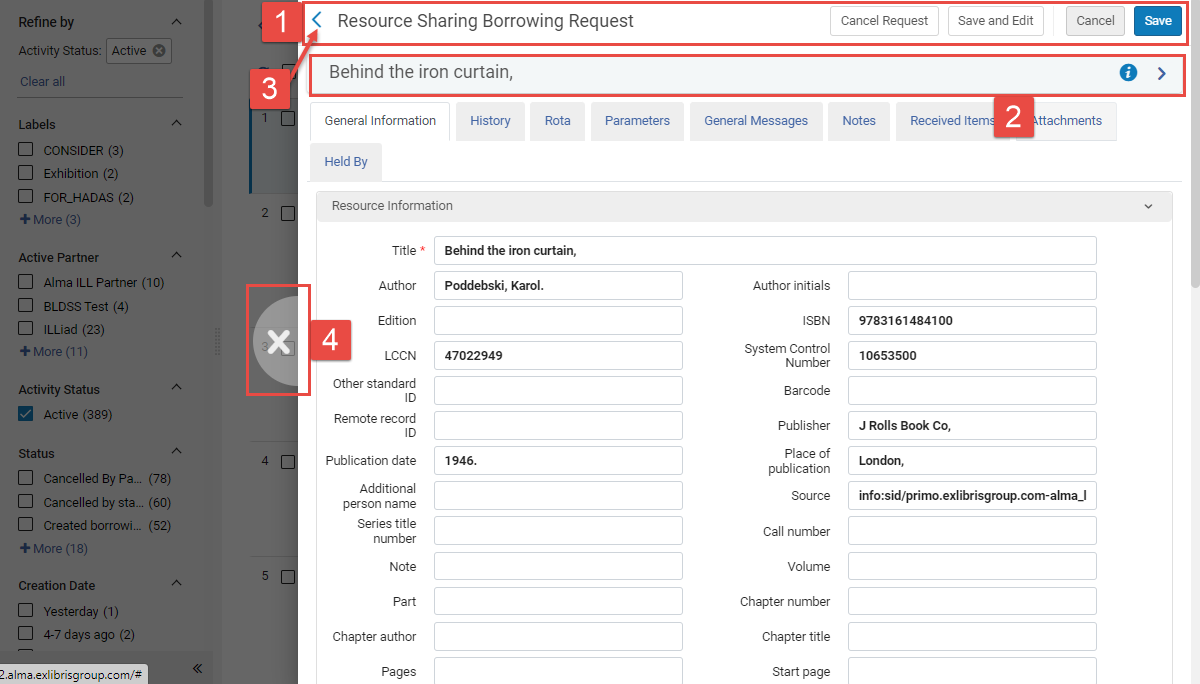Viewport: 1200px width, 684px height.
Task: Remove the Active status filter chip
Action: tap(159, 51)
